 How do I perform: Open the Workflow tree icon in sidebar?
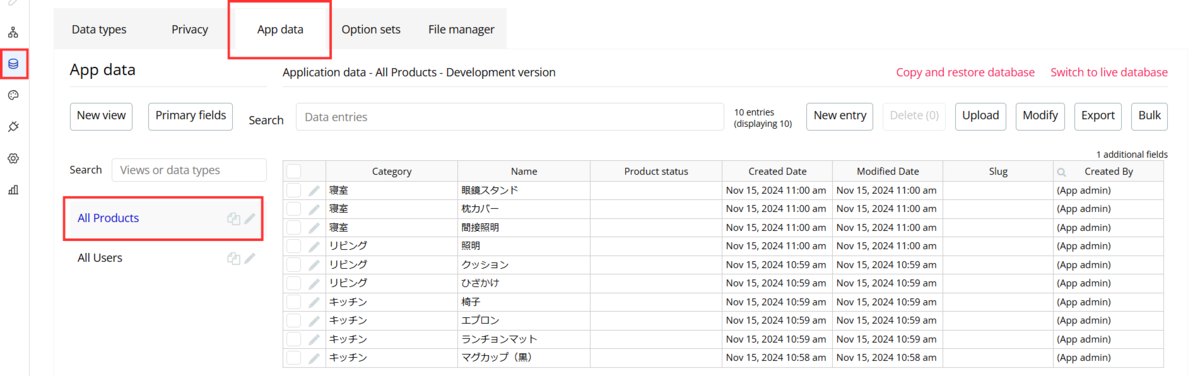13,33
